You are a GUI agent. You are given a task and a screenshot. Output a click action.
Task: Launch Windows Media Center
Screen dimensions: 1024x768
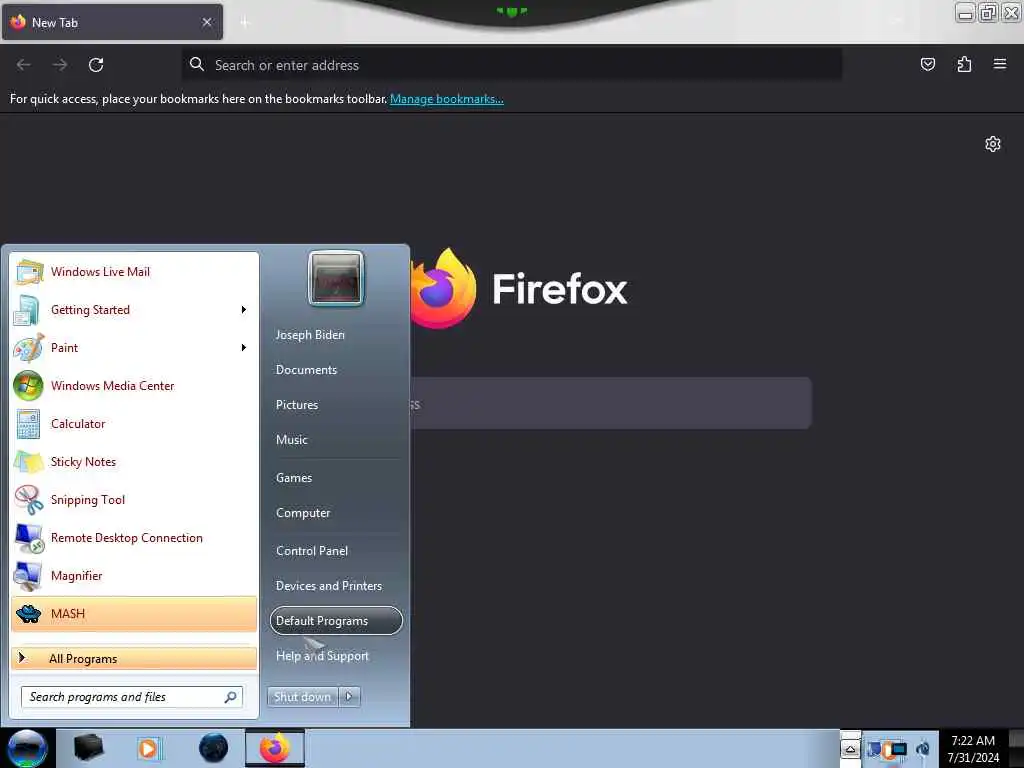(134, 385)
